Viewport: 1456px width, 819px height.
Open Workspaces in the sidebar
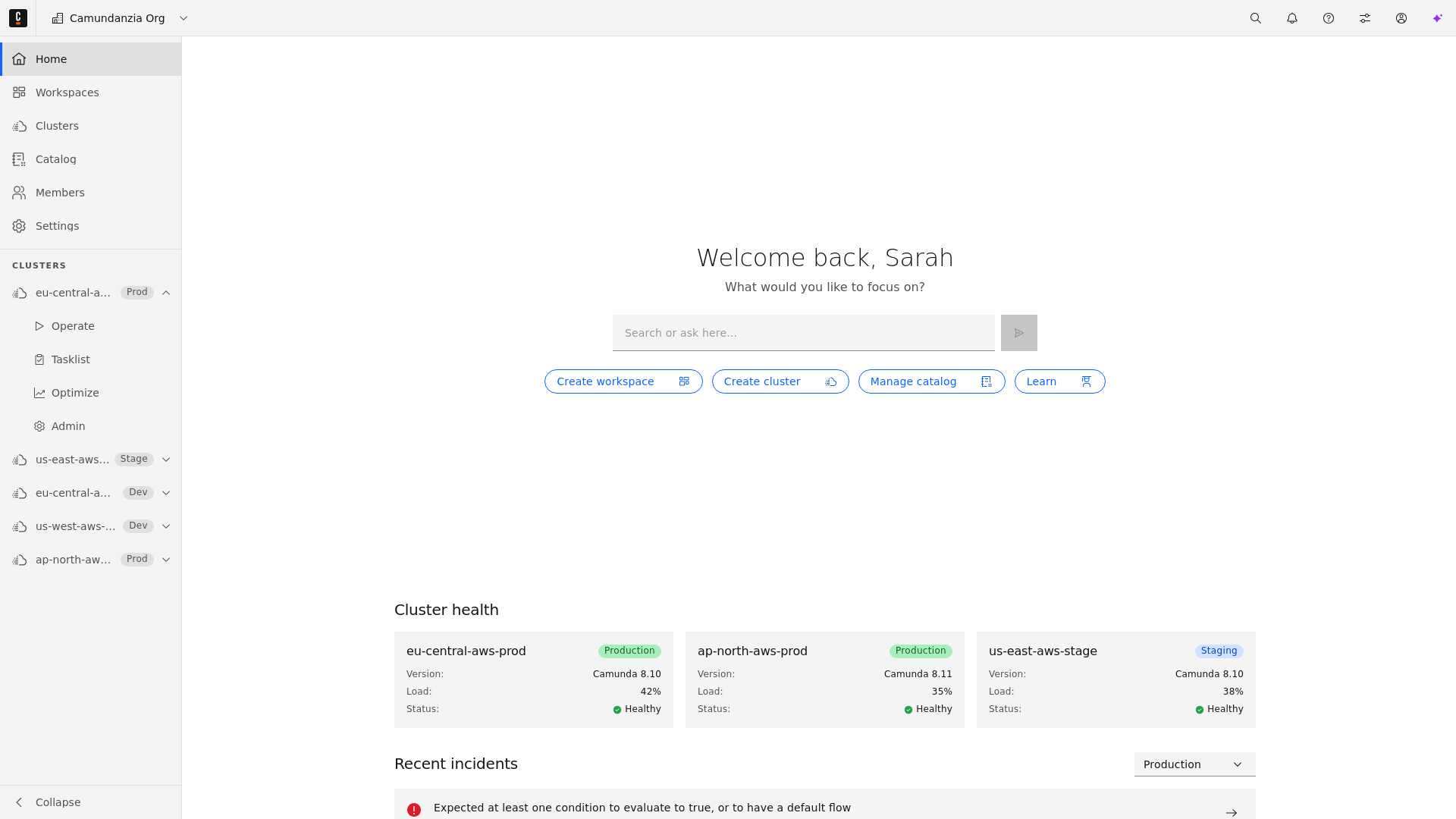pyautogui.click(x=91, y=93)
